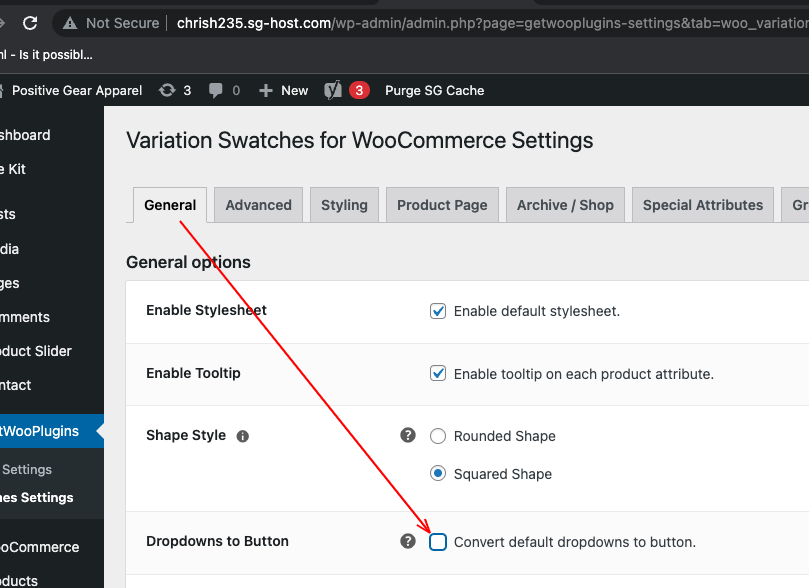The image size is (809, 588).
Task: Switch to the Advanced tab
Action: 258,205
